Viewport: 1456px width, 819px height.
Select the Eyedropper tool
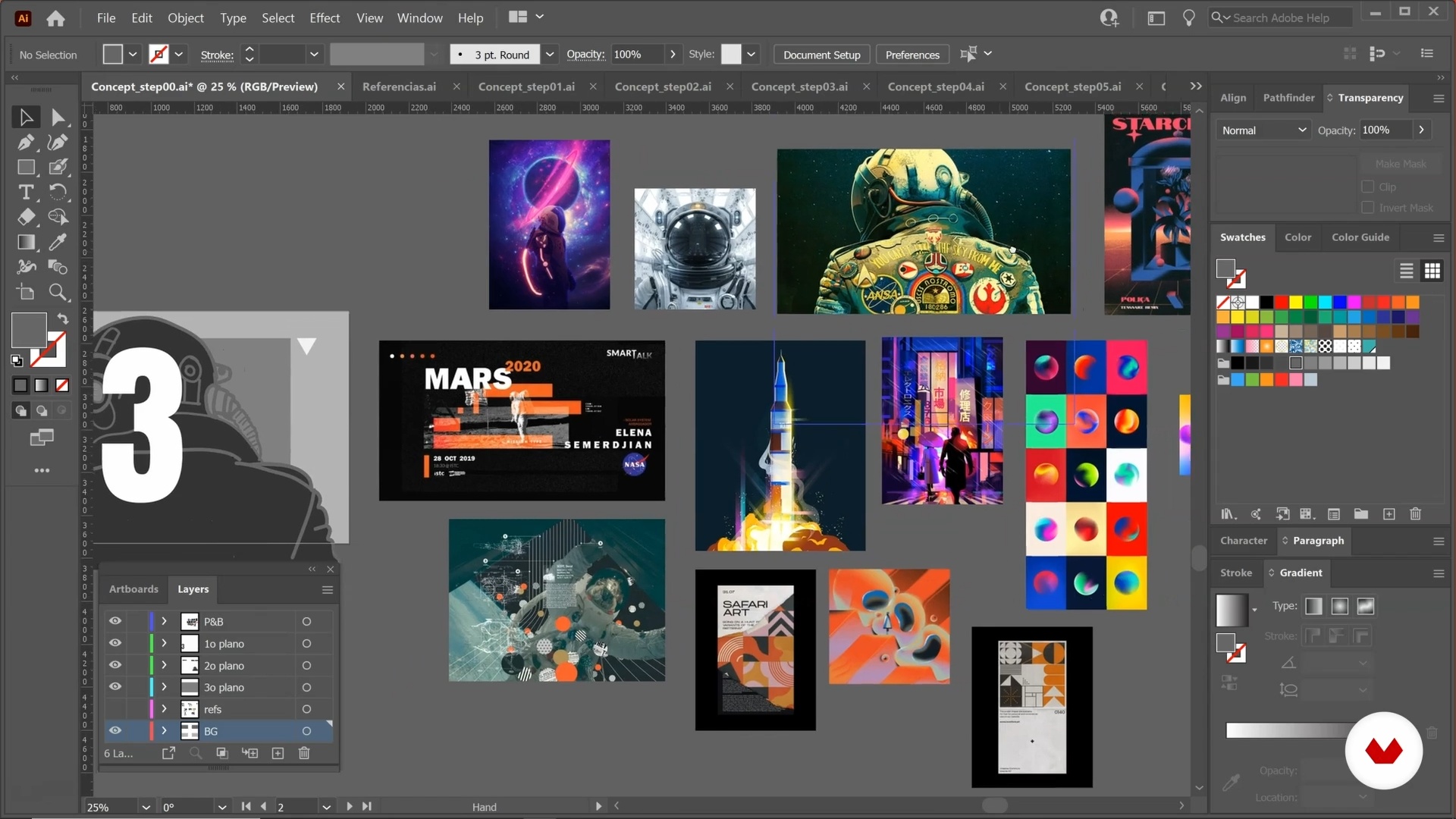(x=58, y=242)
